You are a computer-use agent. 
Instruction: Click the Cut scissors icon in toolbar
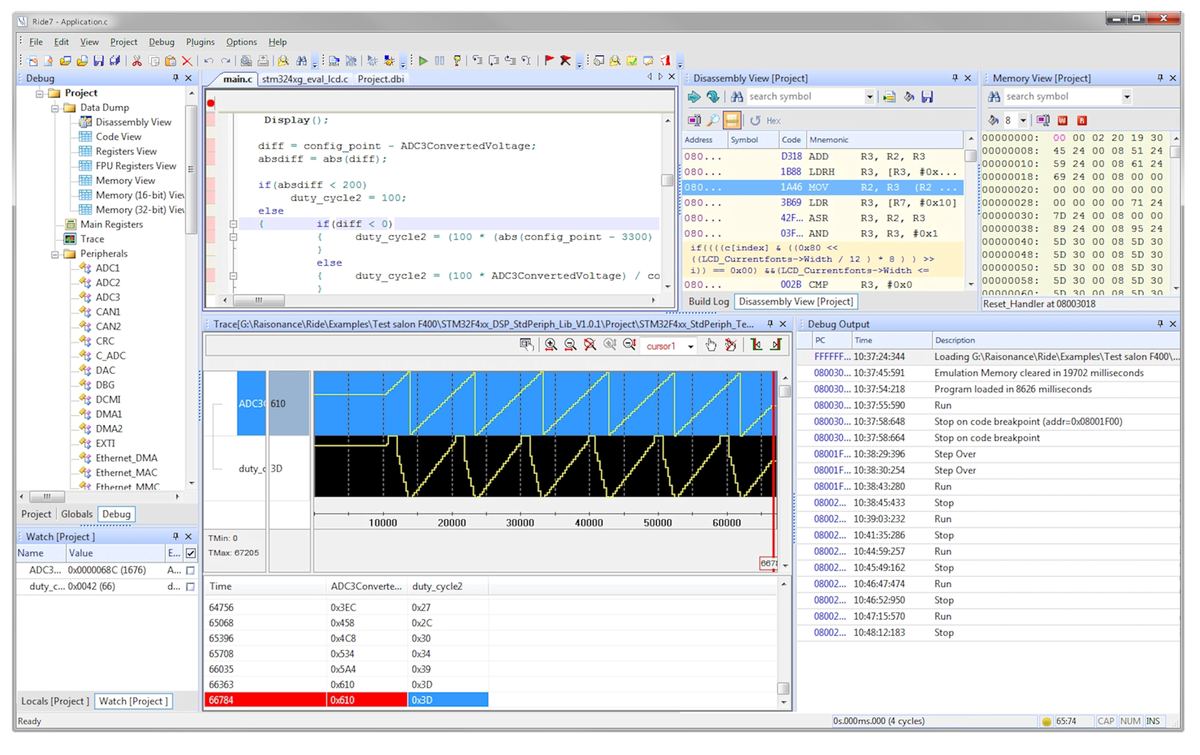coord(137,61)
